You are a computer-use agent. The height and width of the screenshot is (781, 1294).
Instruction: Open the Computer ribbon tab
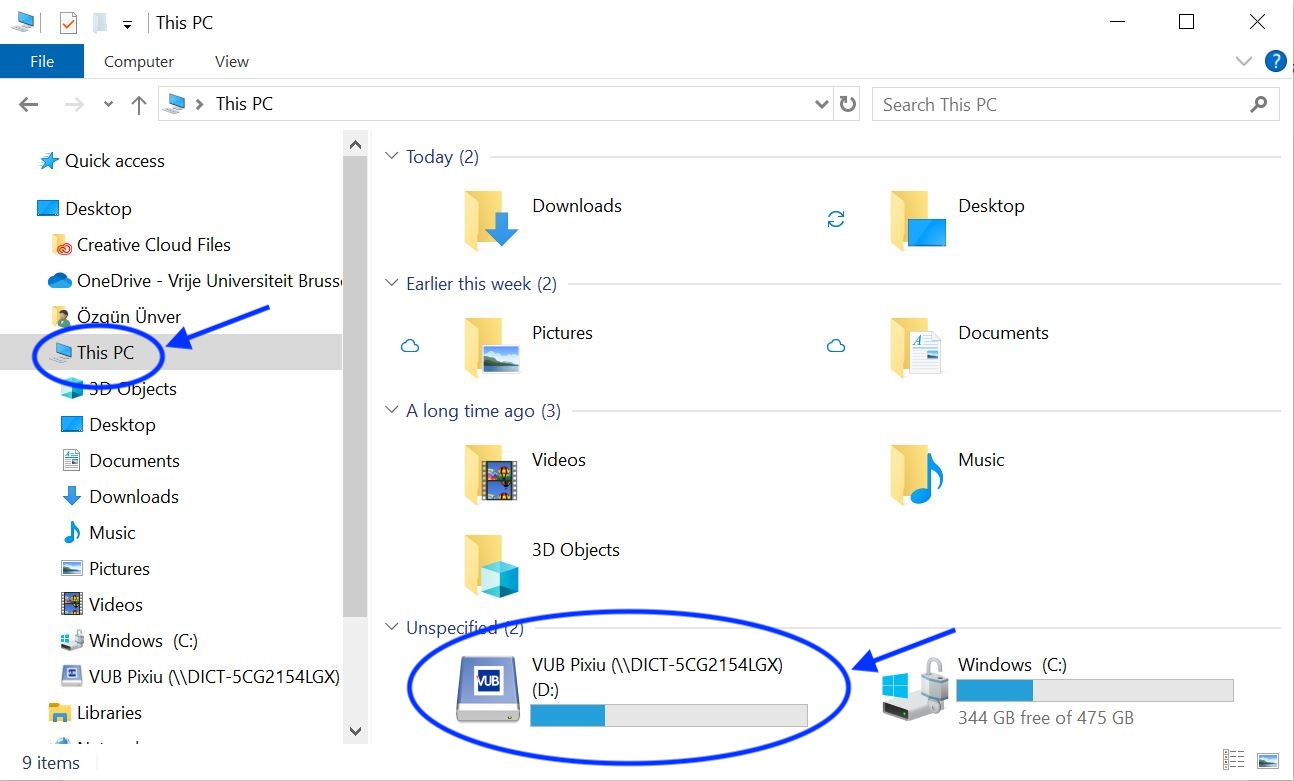(139, 61)
